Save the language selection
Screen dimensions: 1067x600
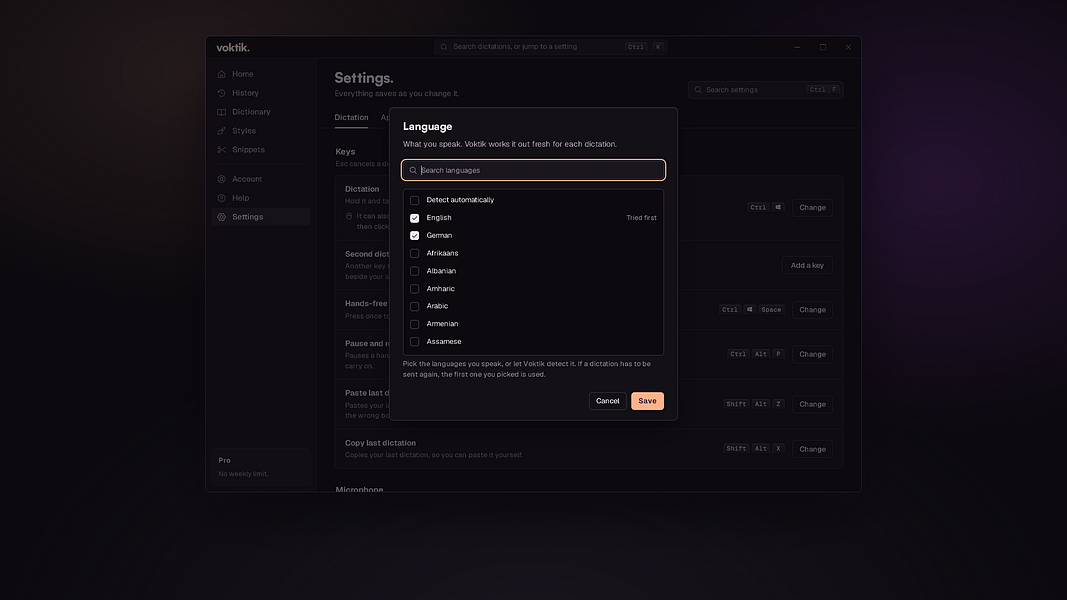pyautogui.click(x=647, y=401)
